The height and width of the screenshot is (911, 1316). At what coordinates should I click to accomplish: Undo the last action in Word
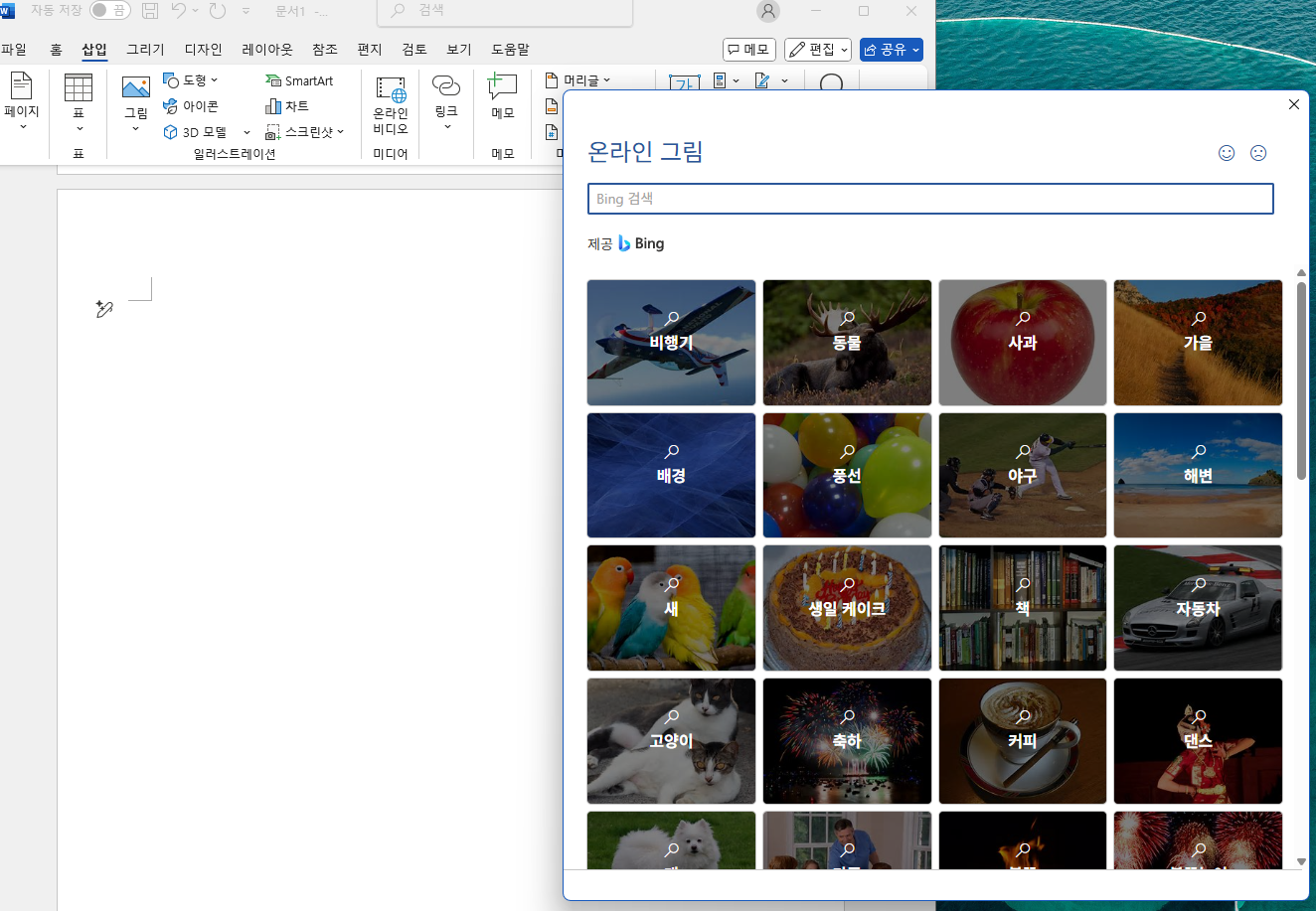pos(178,11)
